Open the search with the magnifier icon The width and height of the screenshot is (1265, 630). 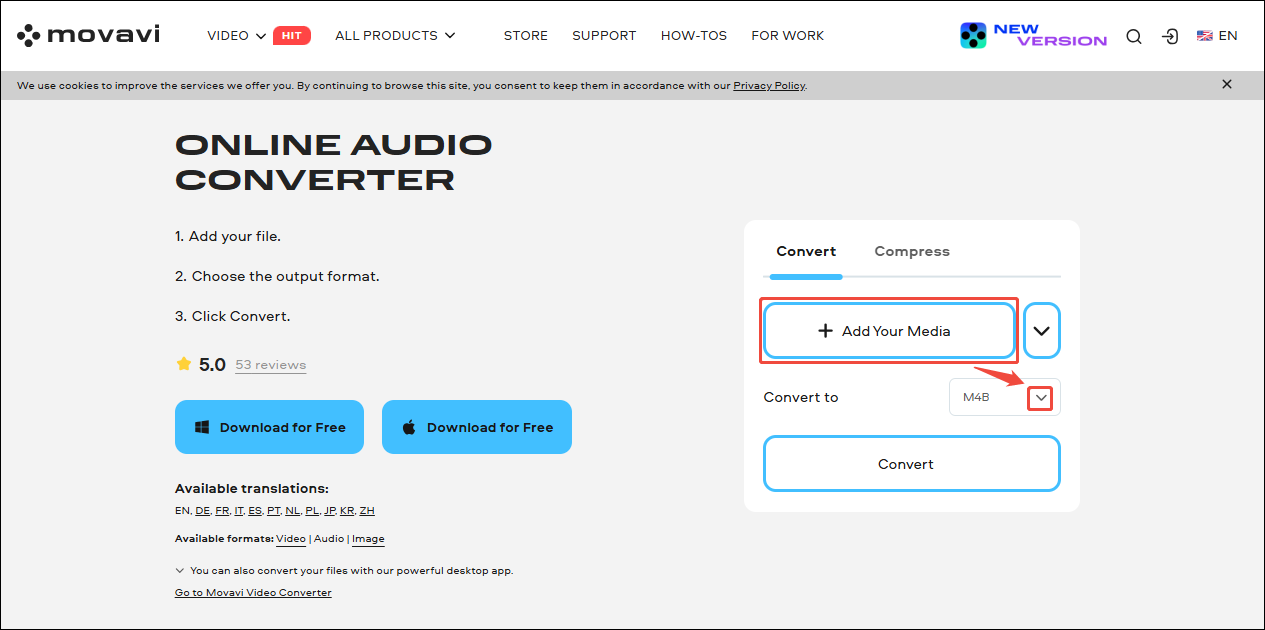pyautogui.click(x=1134, y=35)
